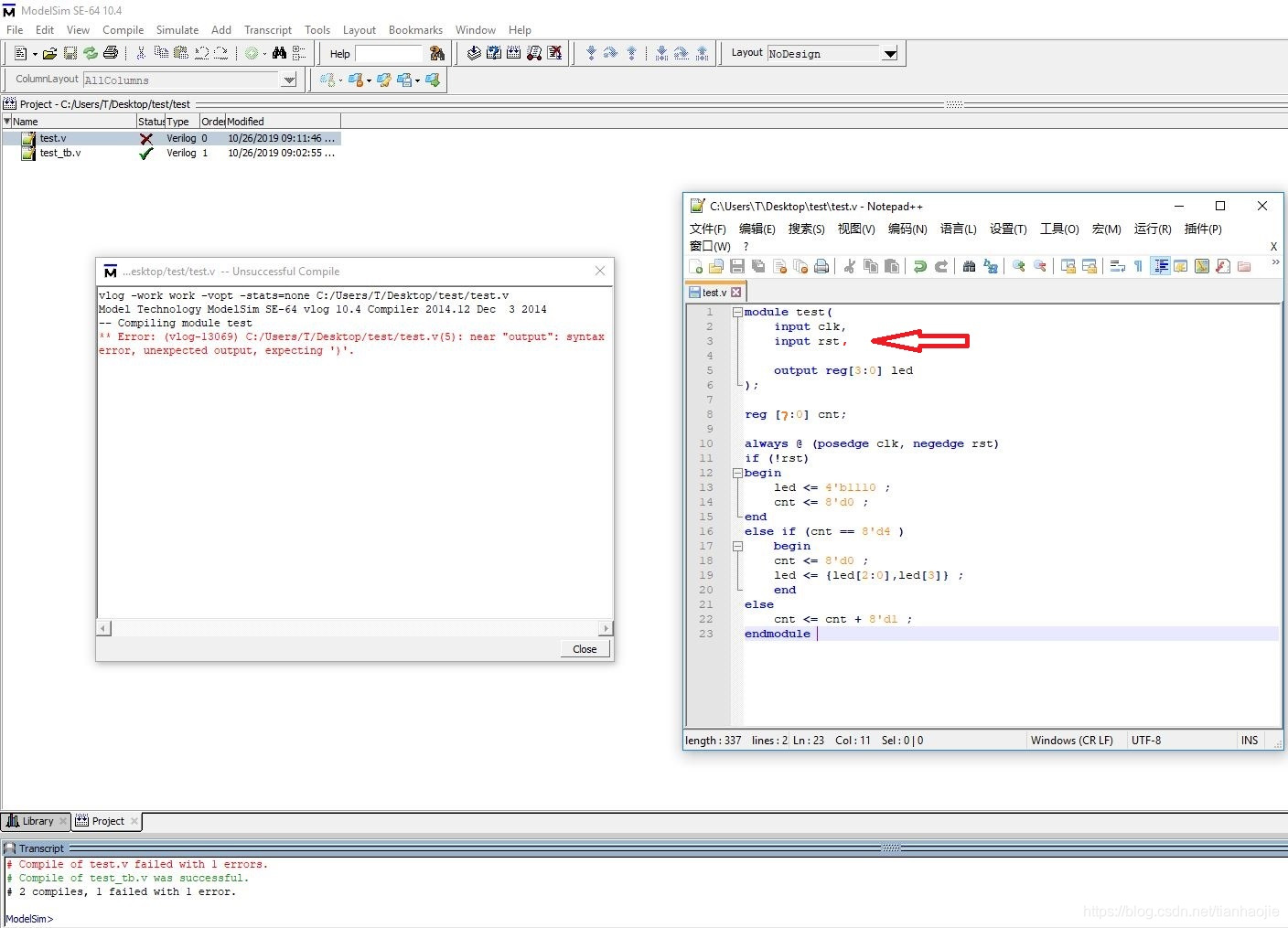Screen dimensions: 1288x928
Task: Click ModelSim Compile toolbar icon
Action: [x=474, y=53]
